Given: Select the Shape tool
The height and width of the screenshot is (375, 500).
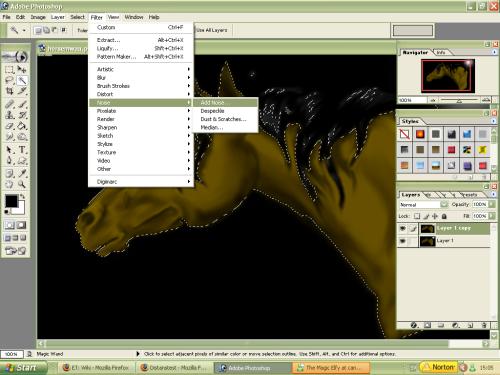Looking at the screenshot, I should [x=22, y=161].
